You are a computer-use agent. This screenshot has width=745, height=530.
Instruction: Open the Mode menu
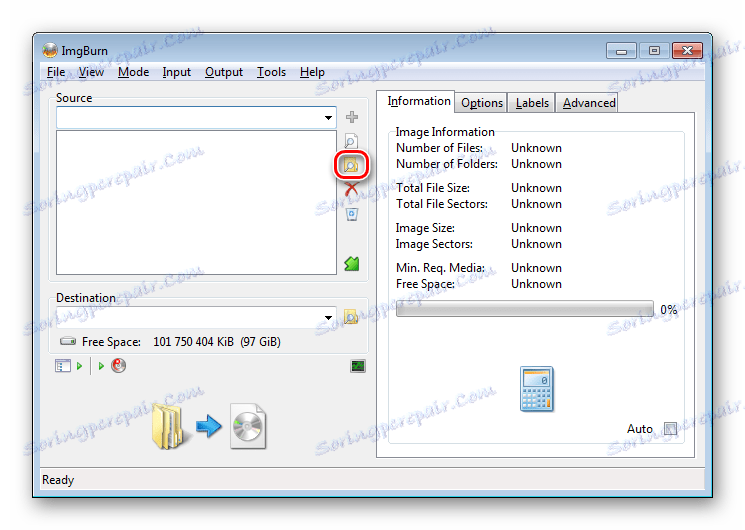pos(133,72)
